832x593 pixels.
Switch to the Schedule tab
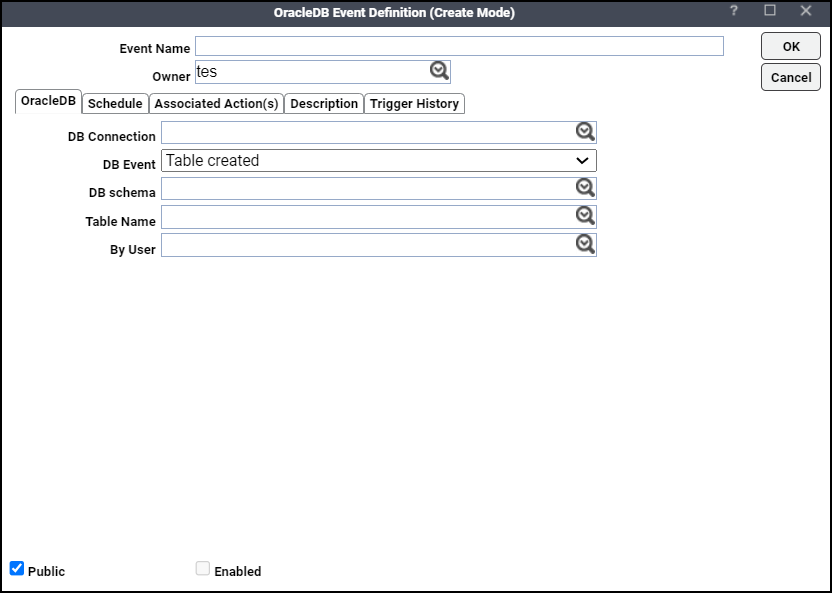[x=115, y=103]
